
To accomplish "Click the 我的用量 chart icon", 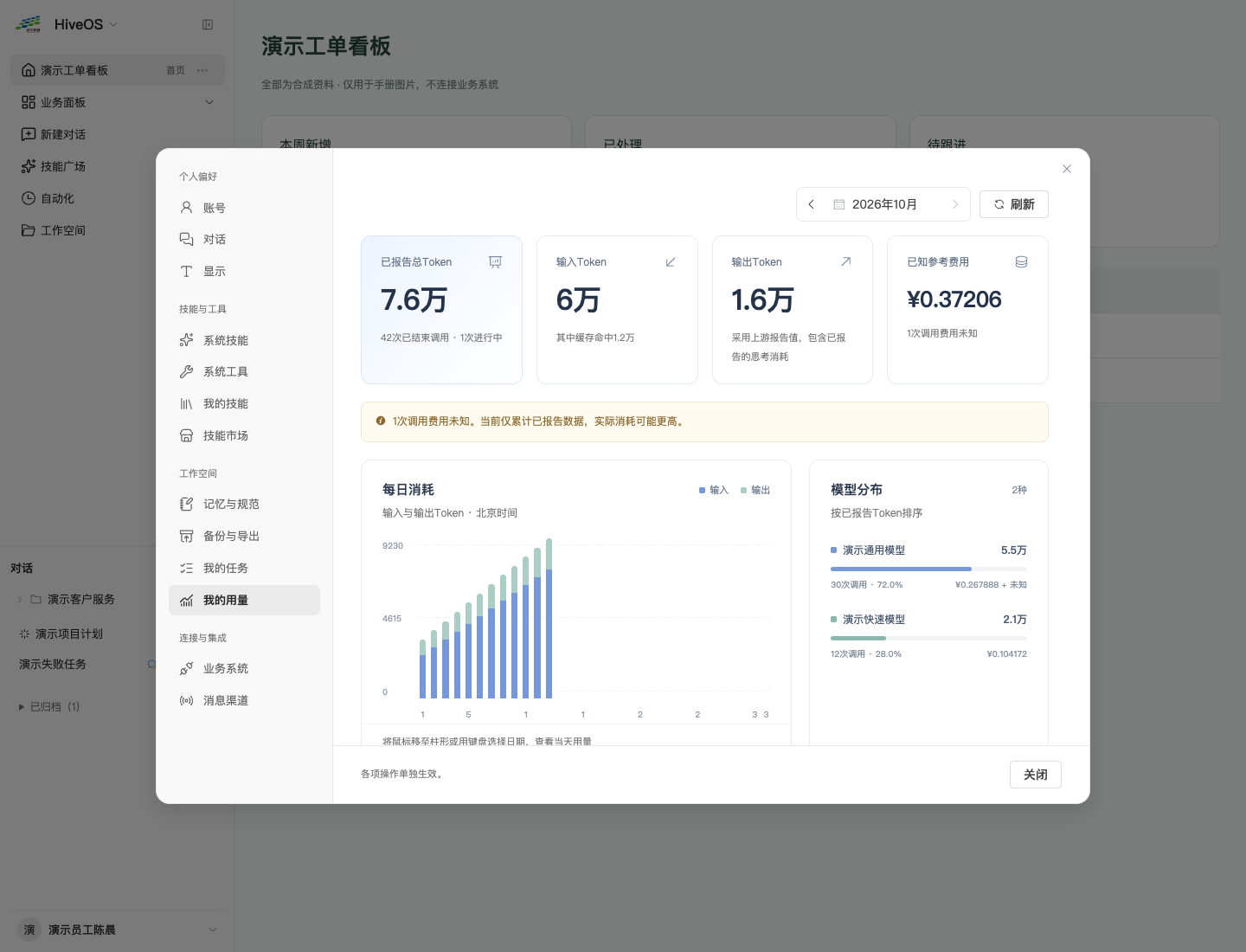I will 186,601.
